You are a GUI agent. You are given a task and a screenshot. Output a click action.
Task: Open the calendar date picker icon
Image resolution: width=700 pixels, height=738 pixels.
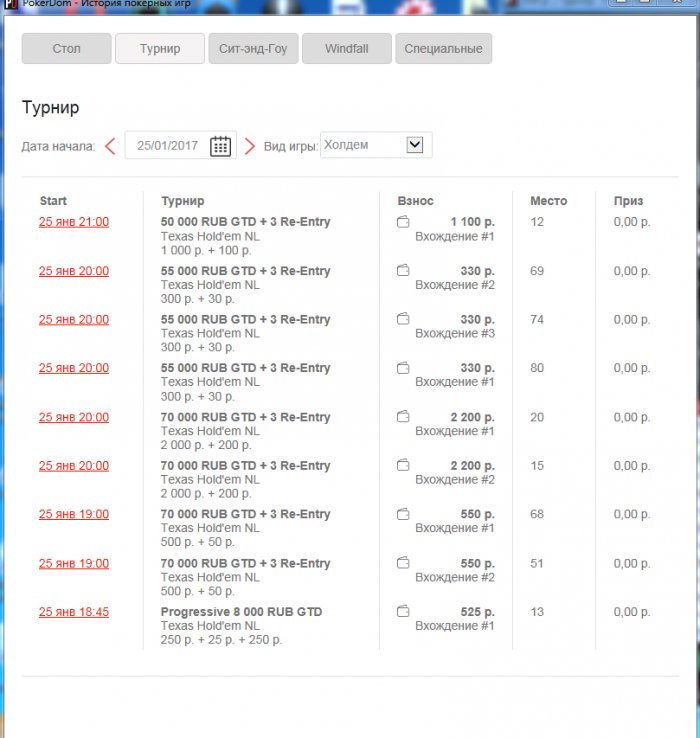pos(220,146)
